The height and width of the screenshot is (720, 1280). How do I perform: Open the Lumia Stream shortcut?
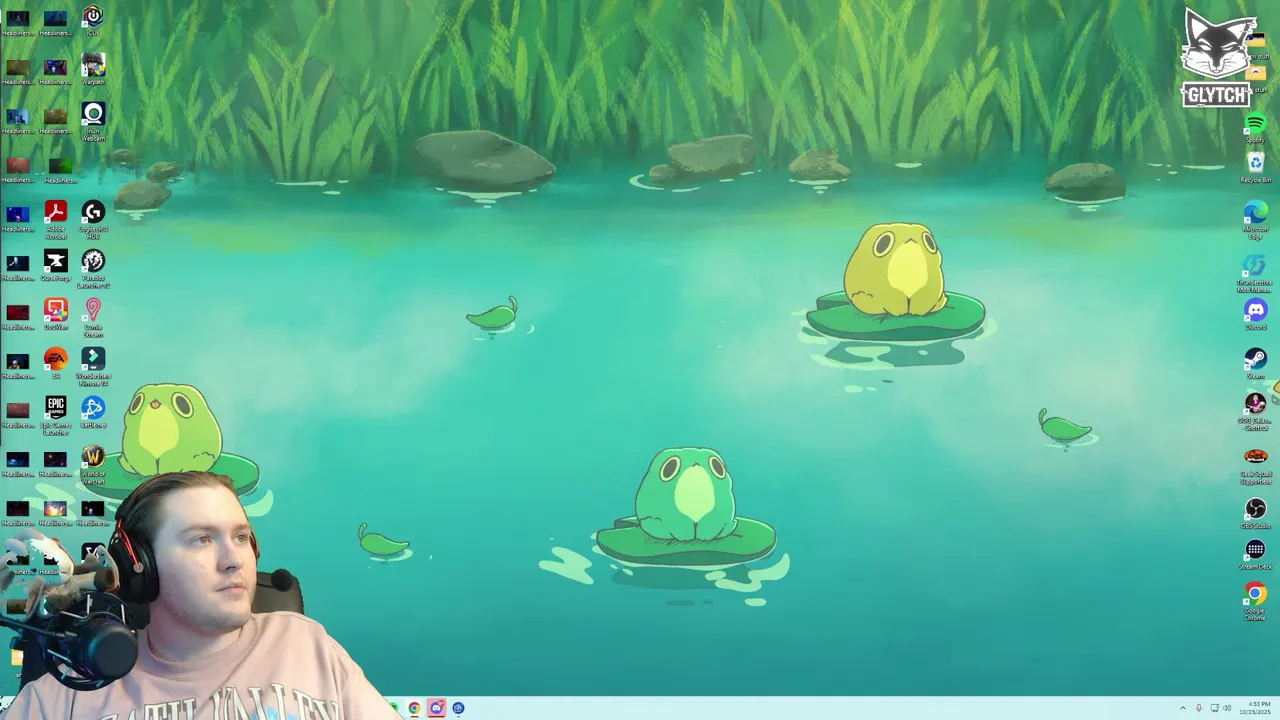[93, 317]
